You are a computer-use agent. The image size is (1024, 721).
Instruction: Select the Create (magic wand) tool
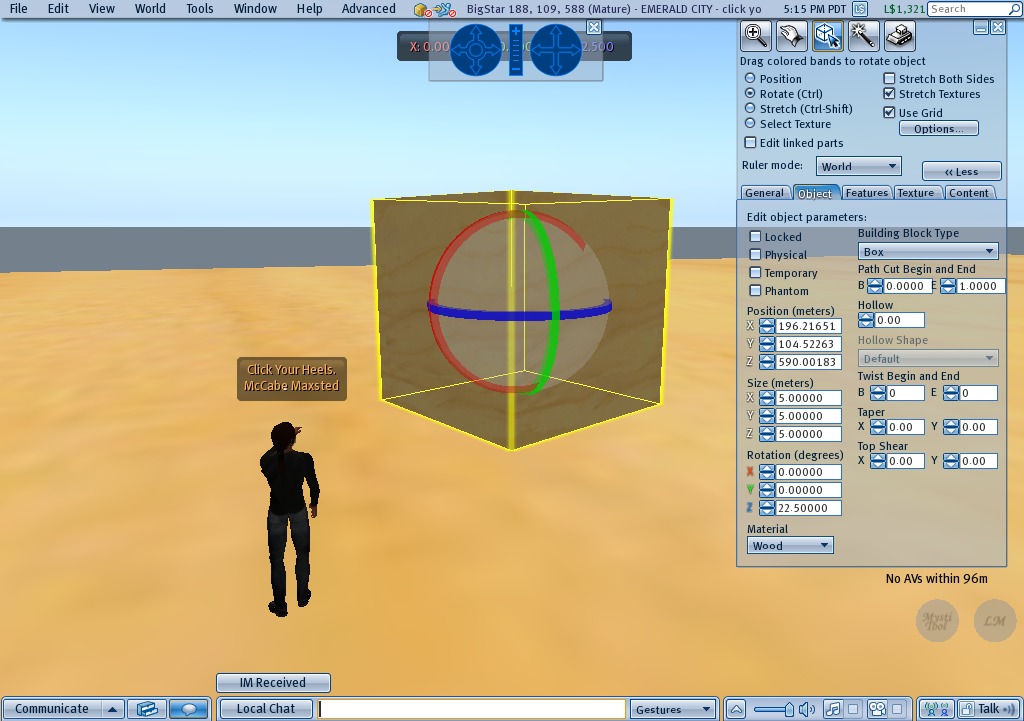tap(862, 36)
